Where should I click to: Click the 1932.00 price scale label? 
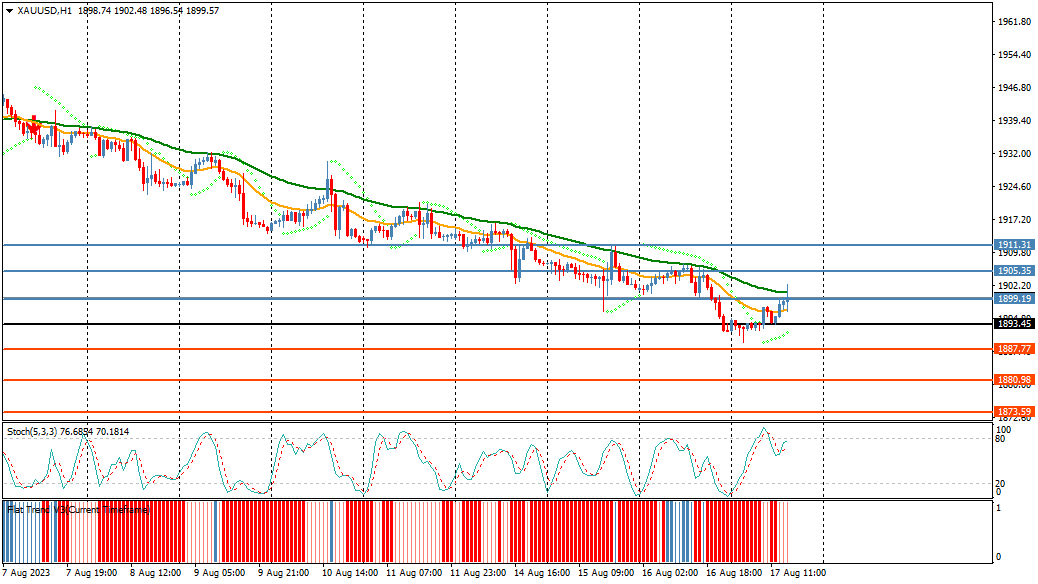[x=1015, y=154]
